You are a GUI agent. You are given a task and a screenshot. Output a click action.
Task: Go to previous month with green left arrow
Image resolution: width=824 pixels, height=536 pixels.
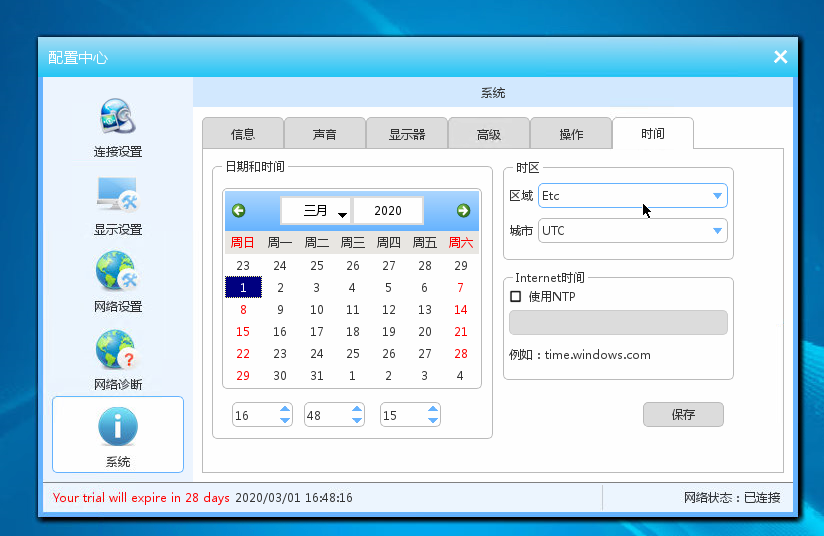click(x=239, y=210)
